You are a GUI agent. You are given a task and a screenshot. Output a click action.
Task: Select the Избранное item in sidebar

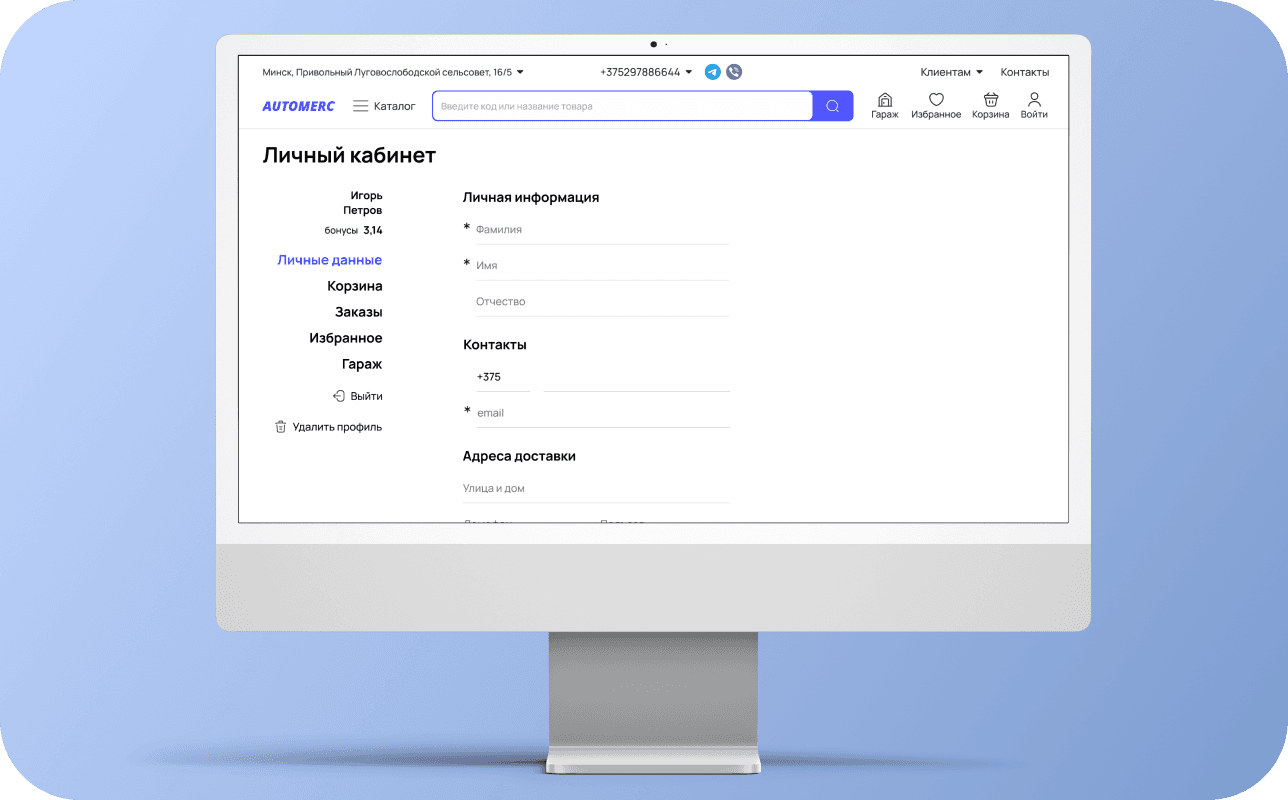(x=347, y=338)
